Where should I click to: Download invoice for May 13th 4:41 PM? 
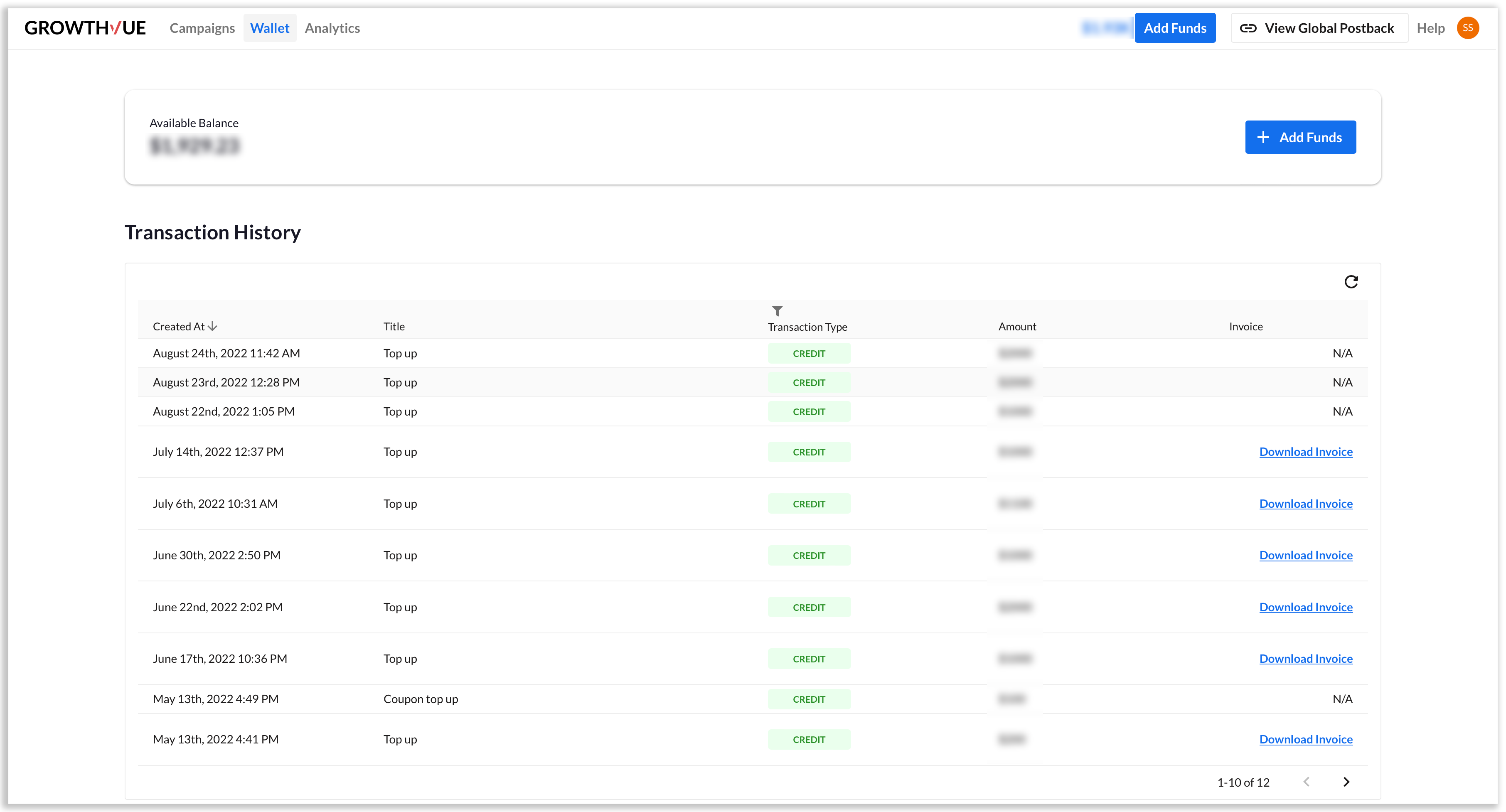tap(1305, 739)
